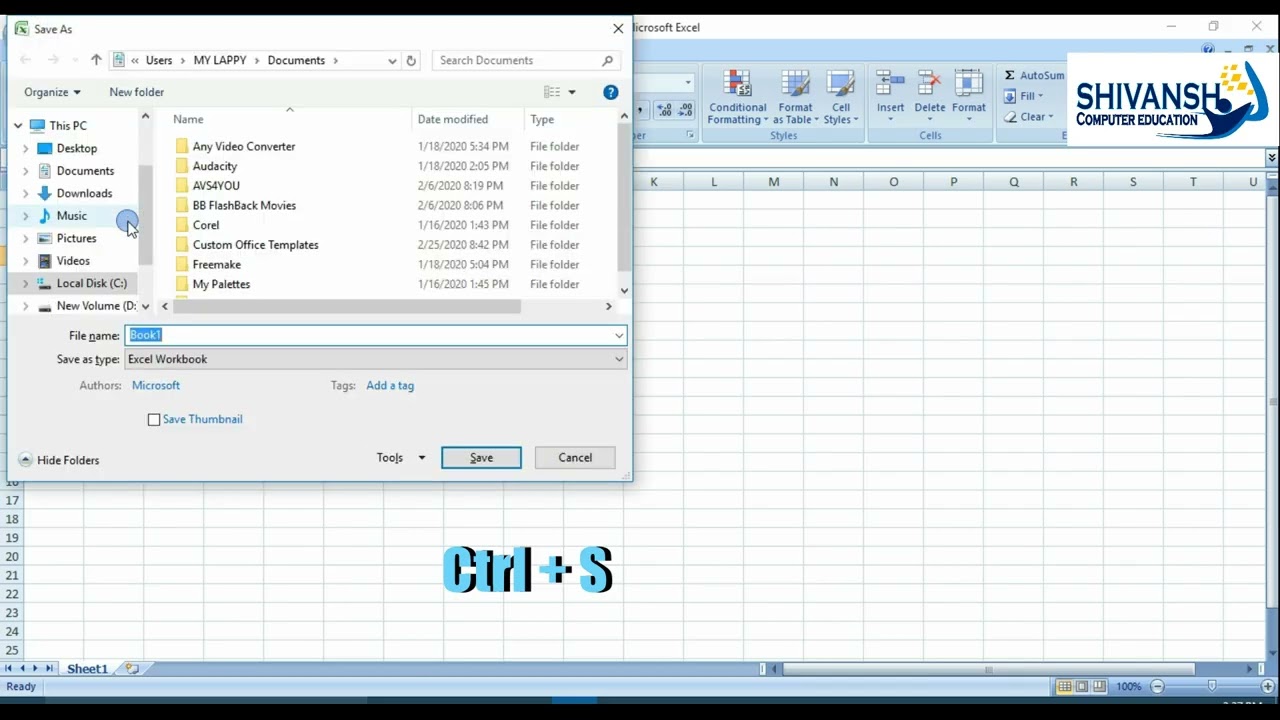Screen dimensions: 1280x720
Task: Open the Organize dropdown menu
Action: click(x=52, y=92)
